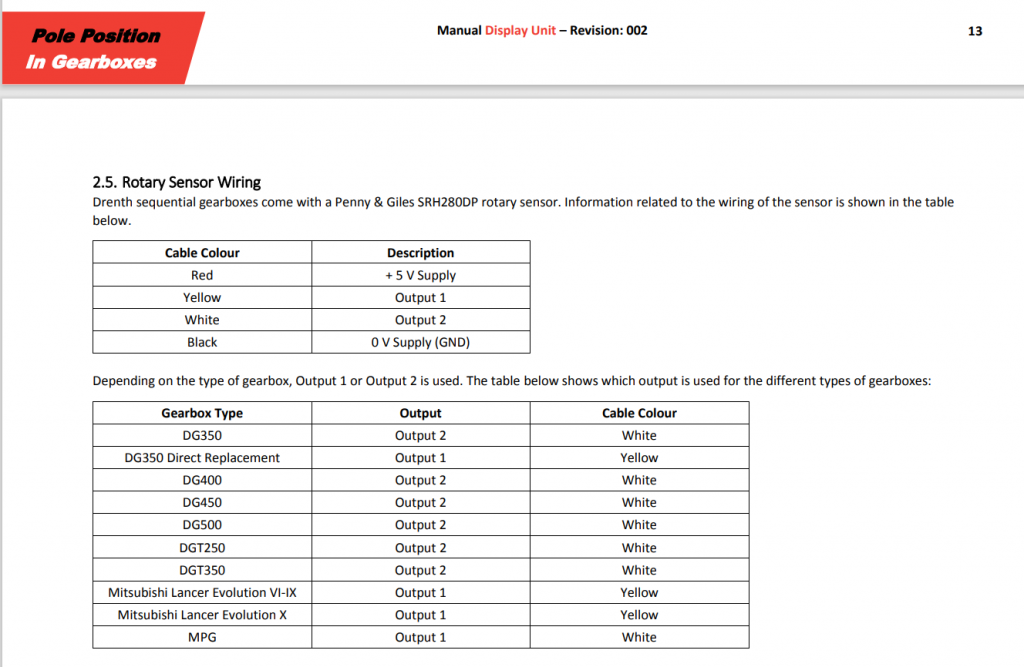Click page number 13

pyautogui.click(x=974, y=31)
